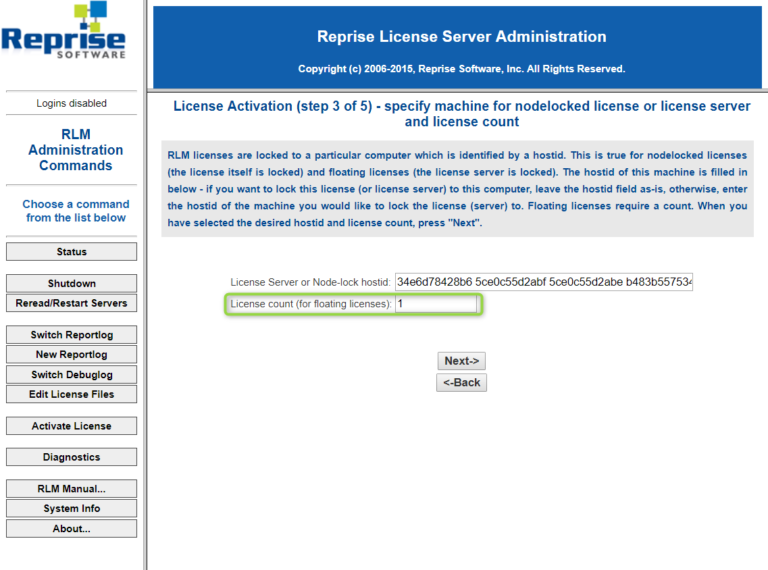This screenshot has width=768, height=570.
Task: Open the Switch Debuglog command
Action: pyautogui.click(x=71, y=375)
